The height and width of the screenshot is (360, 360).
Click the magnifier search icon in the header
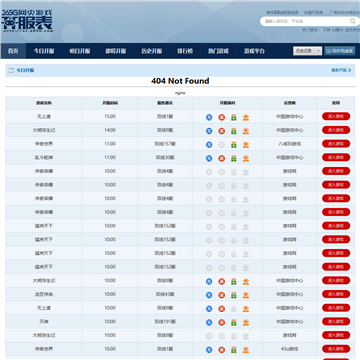click(352, 21)
